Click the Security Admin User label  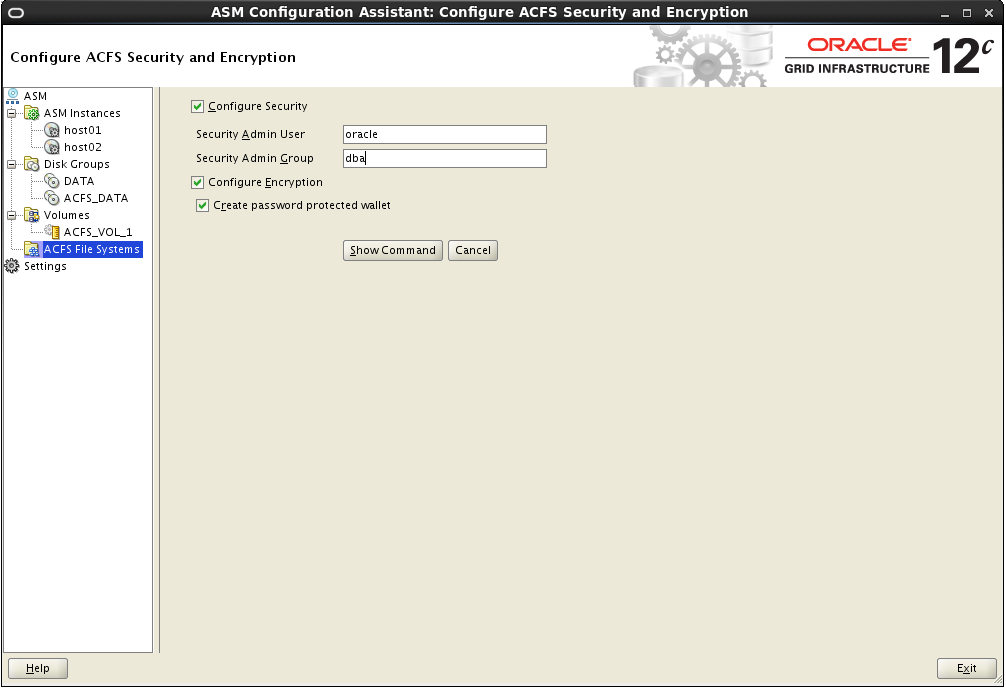[x=250, y=134]
